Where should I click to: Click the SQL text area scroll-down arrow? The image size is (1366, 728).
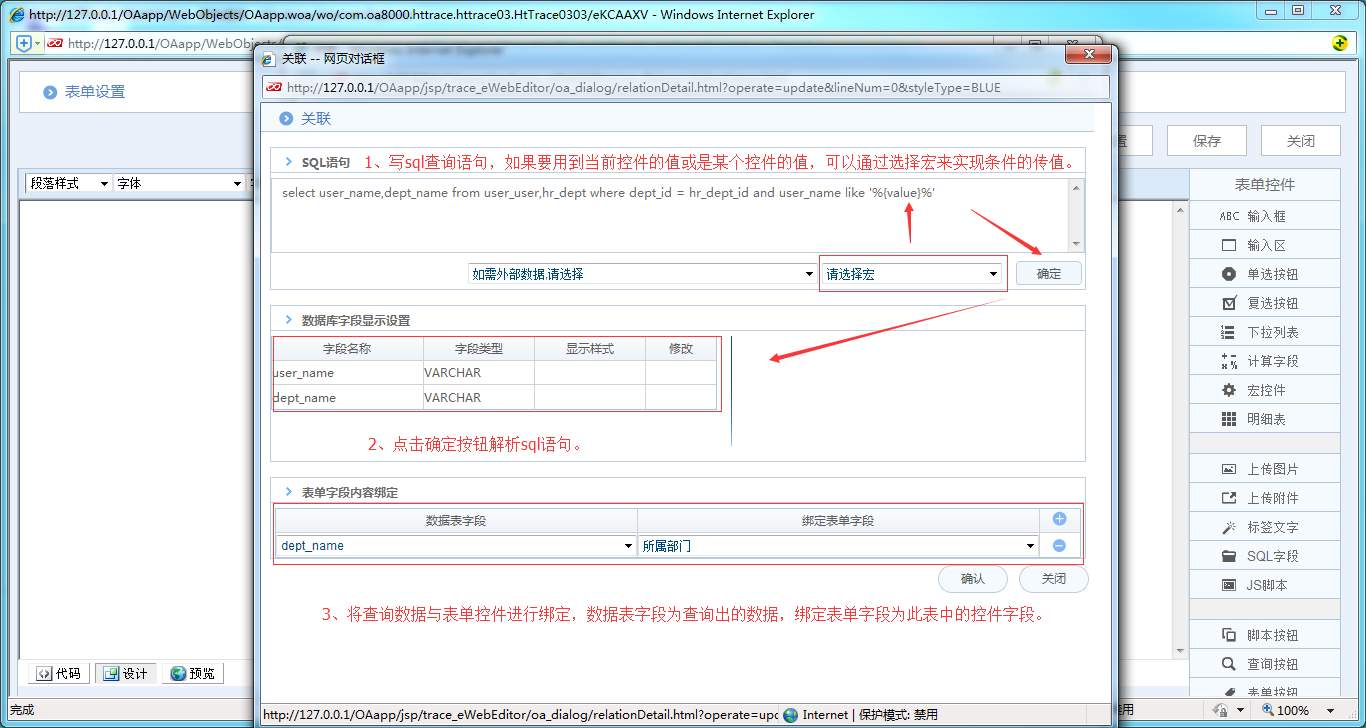coord(1076,243)
